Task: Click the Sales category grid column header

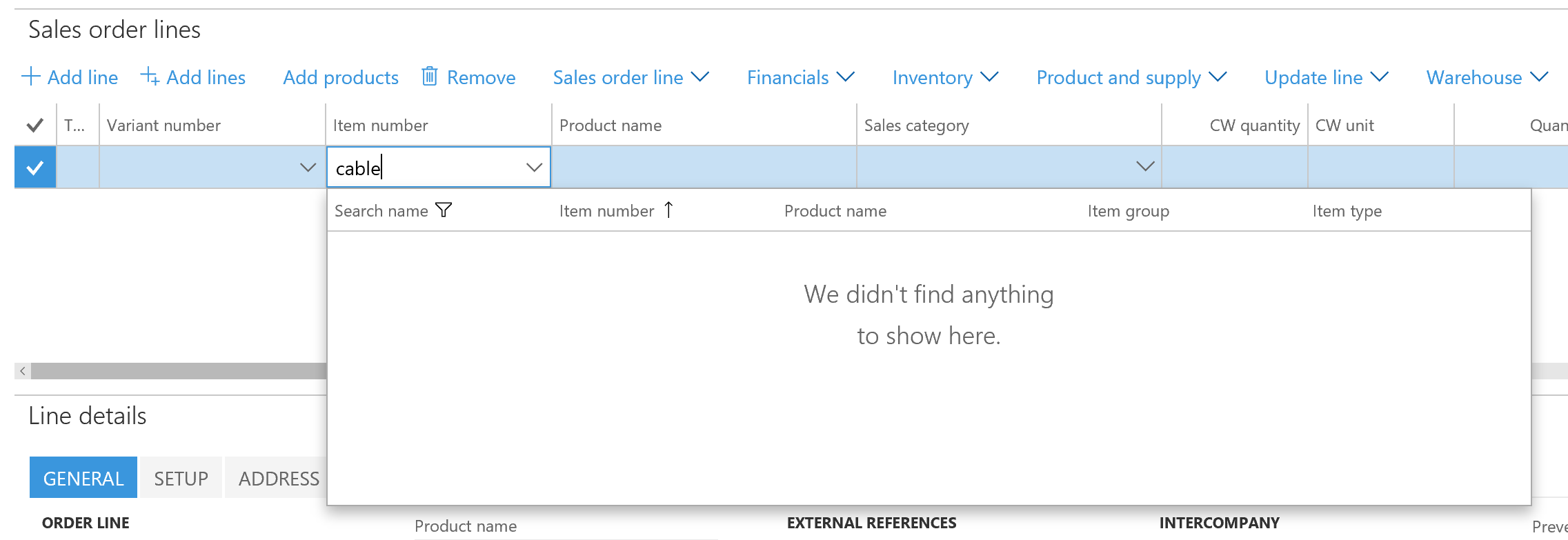Action: click(x=1009, y=126)
